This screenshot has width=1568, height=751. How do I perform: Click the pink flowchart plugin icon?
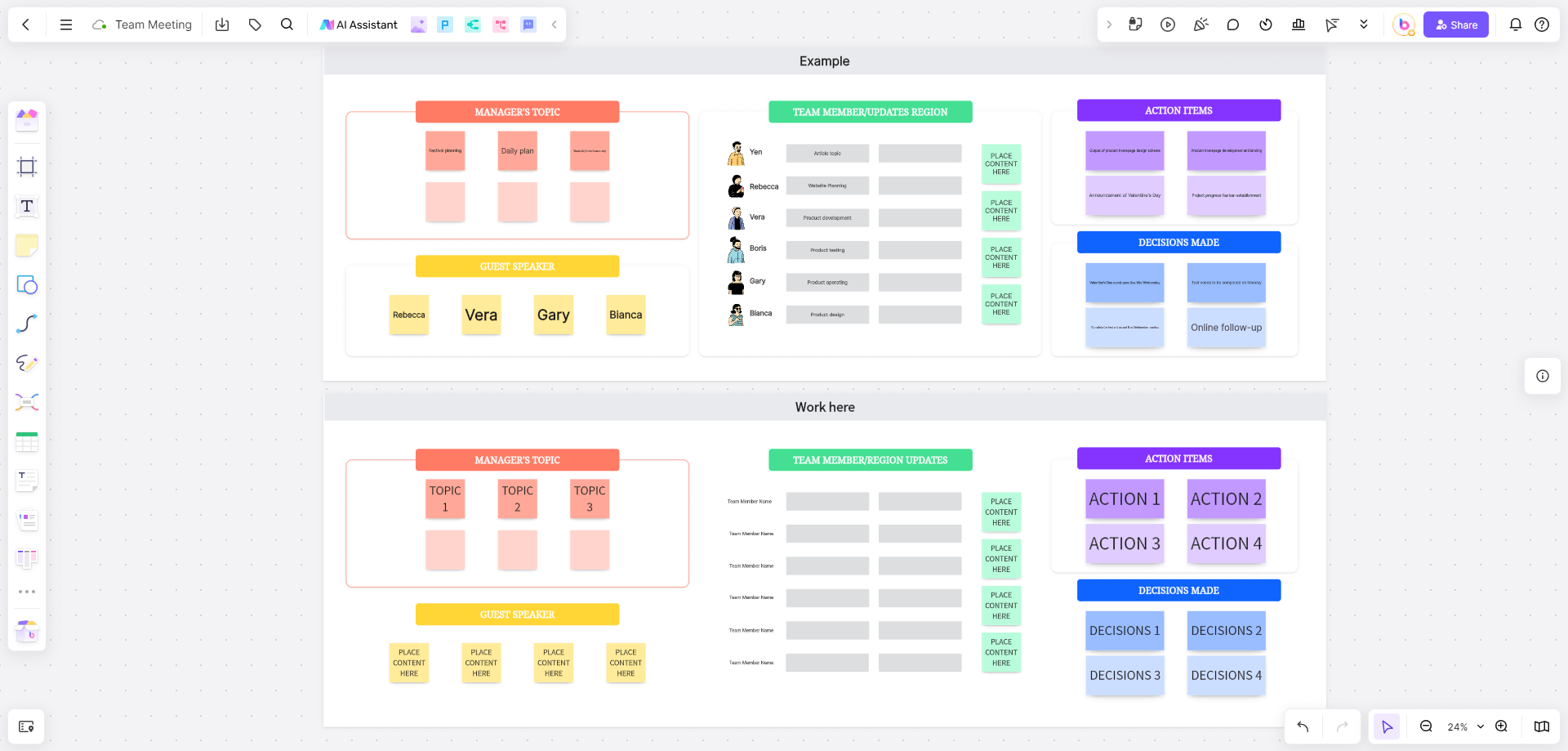(x=501, y=25)
